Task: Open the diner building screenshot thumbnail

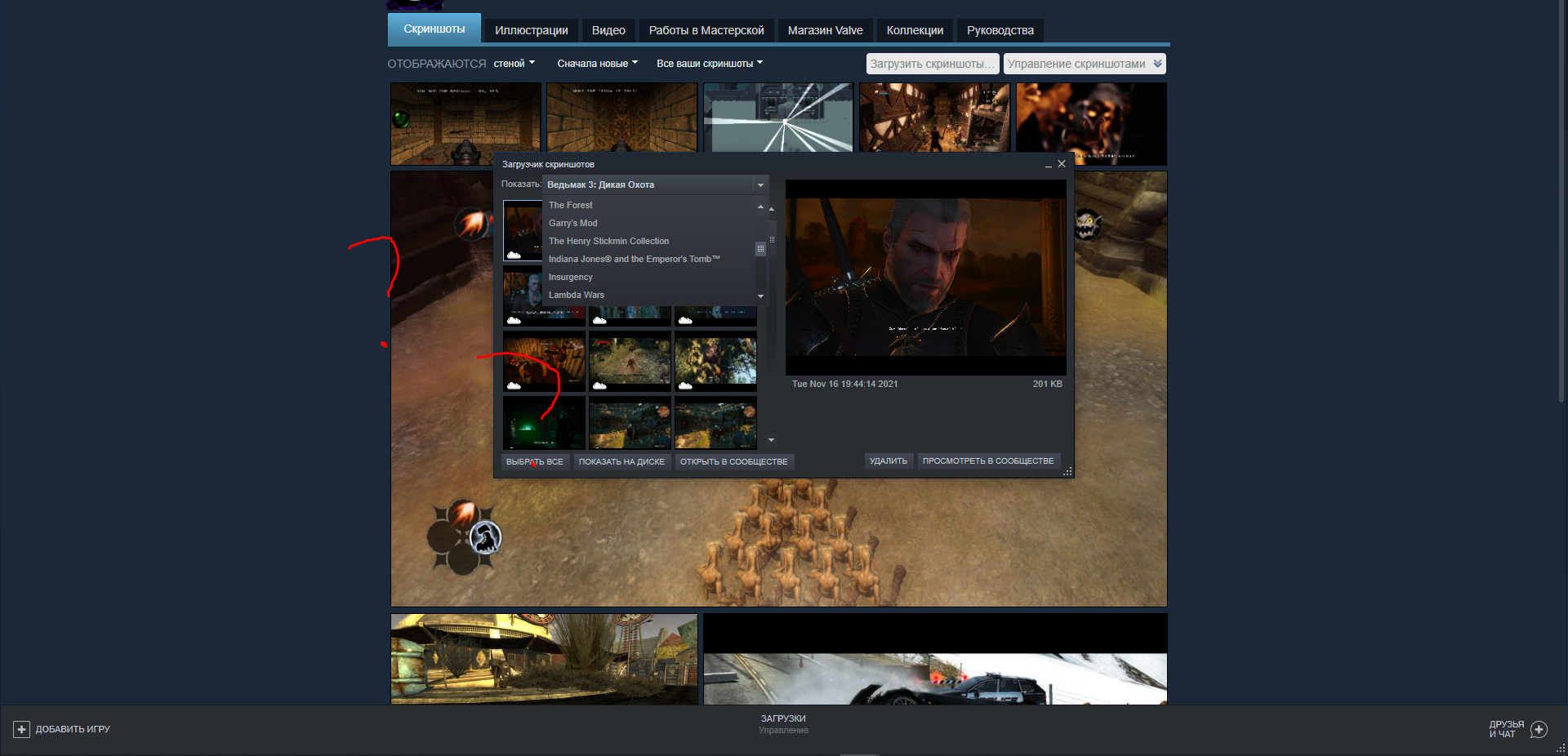Action: coord(544,660)
